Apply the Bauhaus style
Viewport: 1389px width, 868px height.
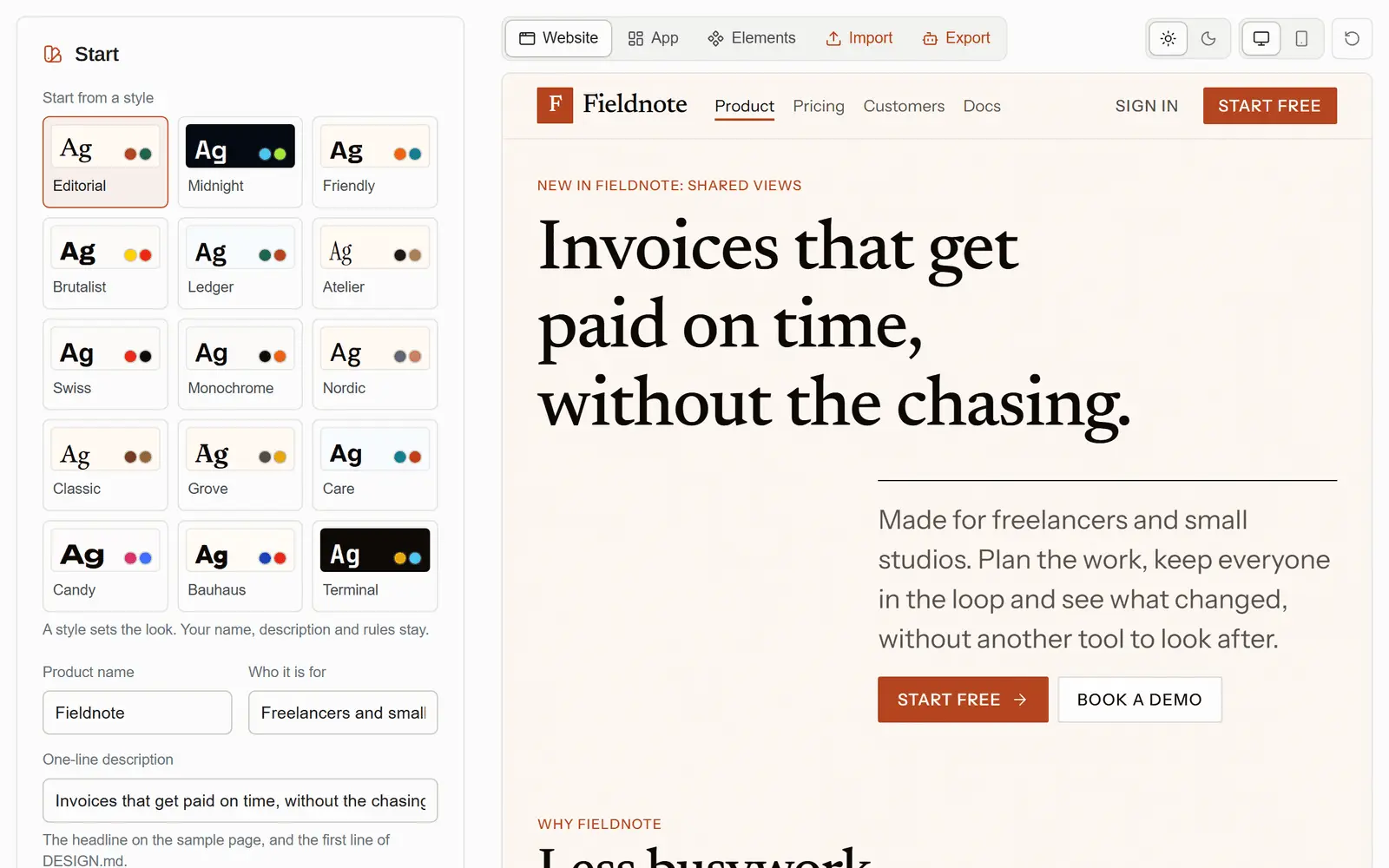click(x=240, y=566)
